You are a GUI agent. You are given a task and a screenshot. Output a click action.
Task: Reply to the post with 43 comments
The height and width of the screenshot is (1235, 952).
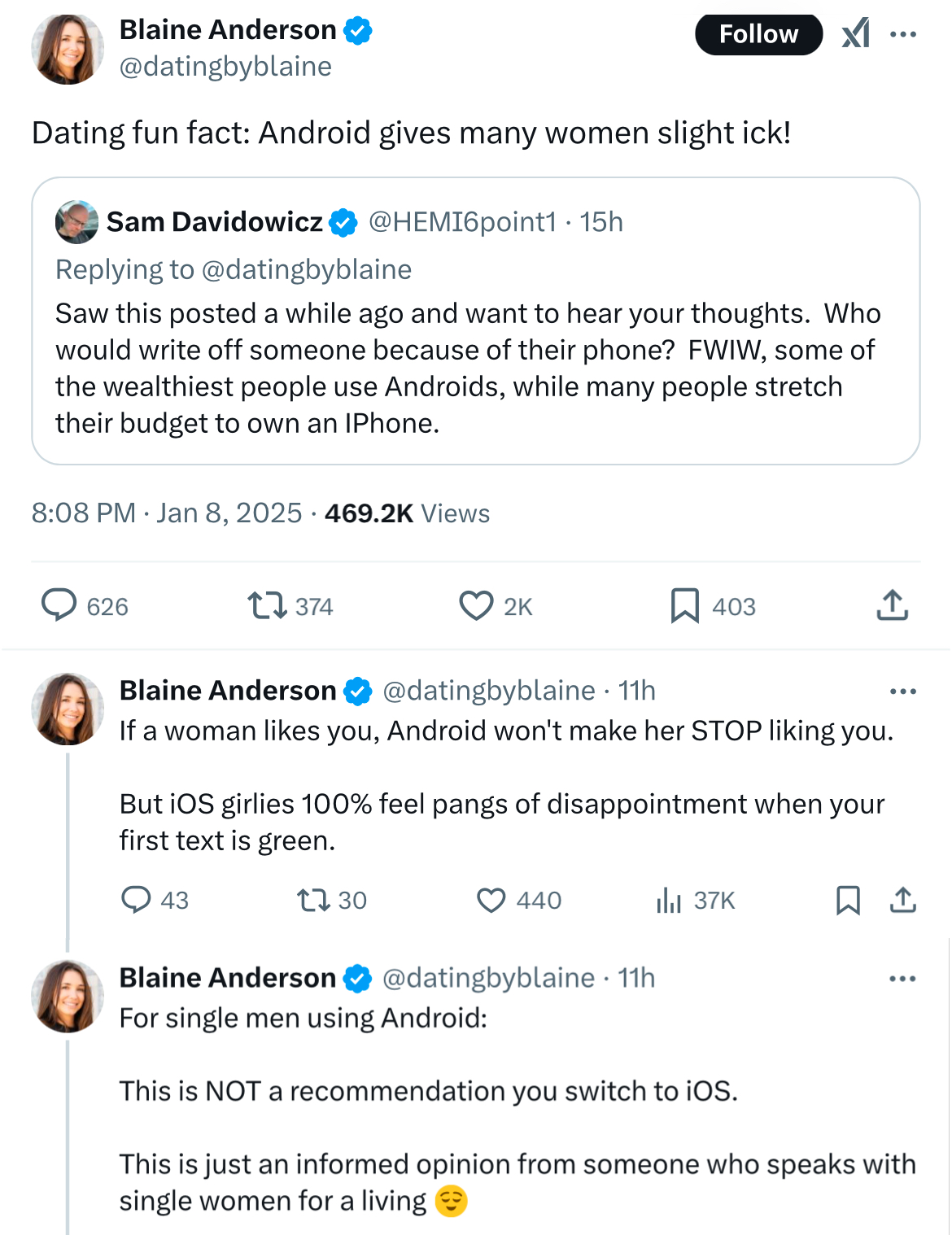pyautogui.click(x=136, y=900)
